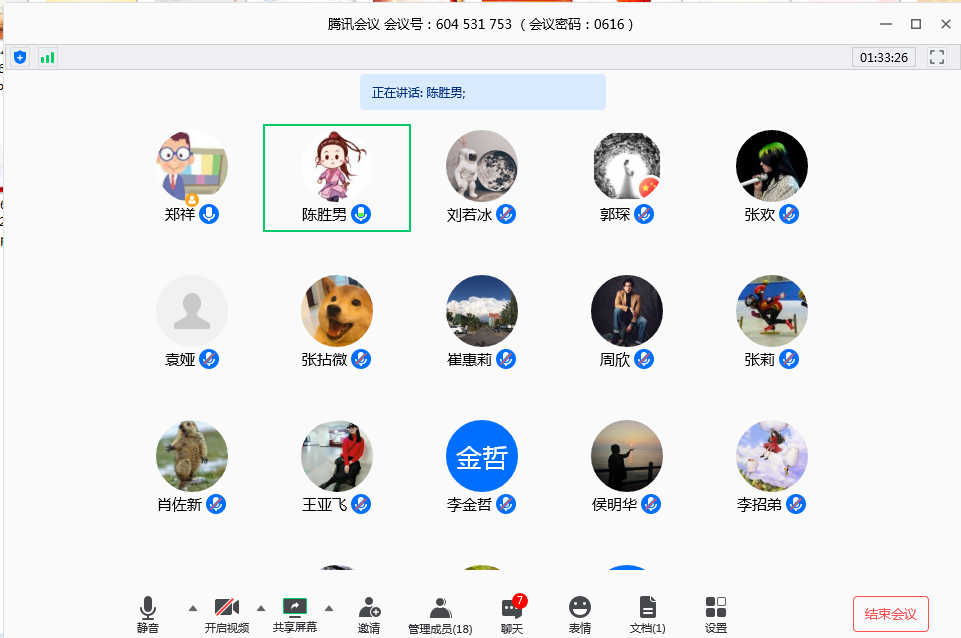
Task: Maximize the Tencent Meeting window
Action: click(916, 24)
